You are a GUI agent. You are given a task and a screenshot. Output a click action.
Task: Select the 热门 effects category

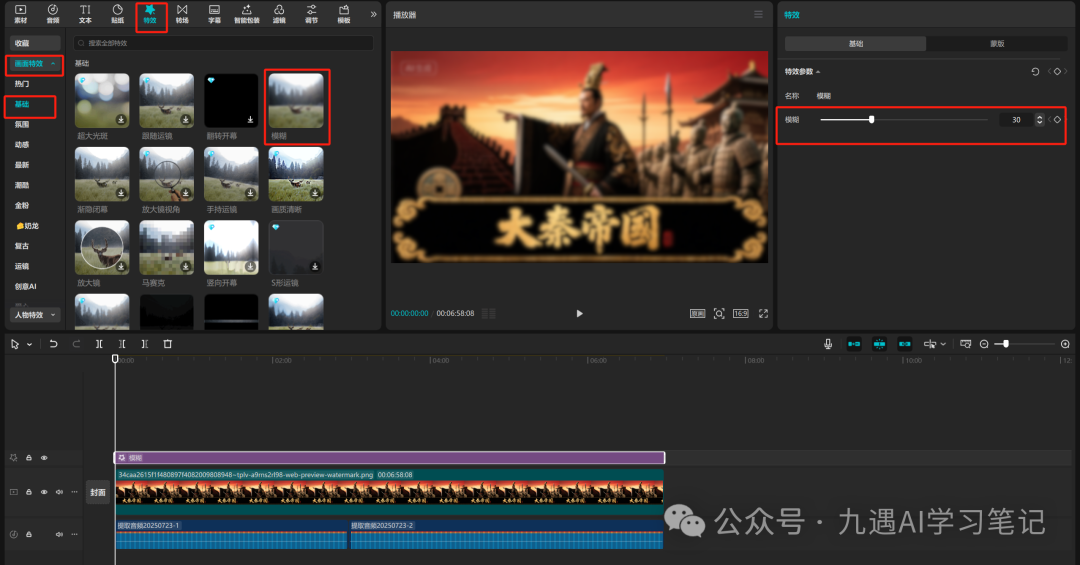click(22, 83)
